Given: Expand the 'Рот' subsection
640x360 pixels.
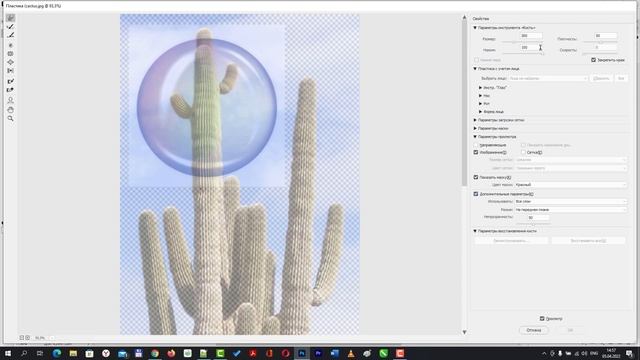Looking at the screenshot, I should pos(480,104).
